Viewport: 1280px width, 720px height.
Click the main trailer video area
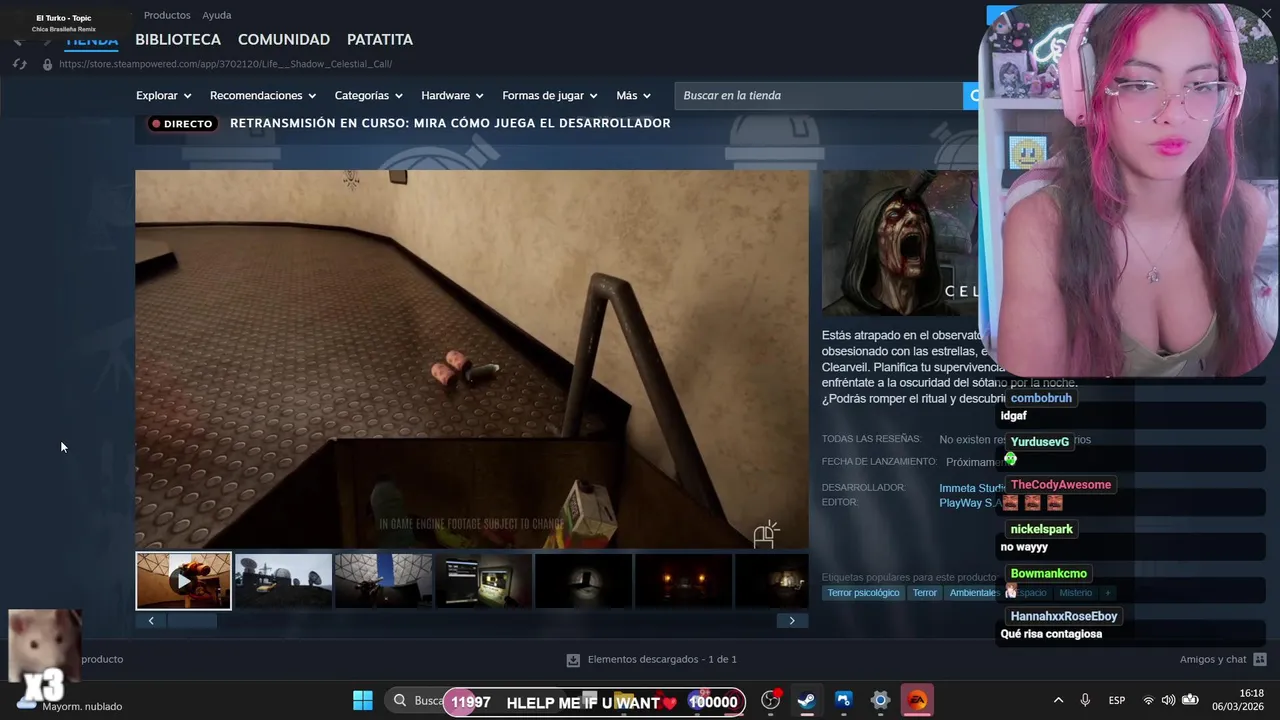pyautogui.click(x=472, y=359)
